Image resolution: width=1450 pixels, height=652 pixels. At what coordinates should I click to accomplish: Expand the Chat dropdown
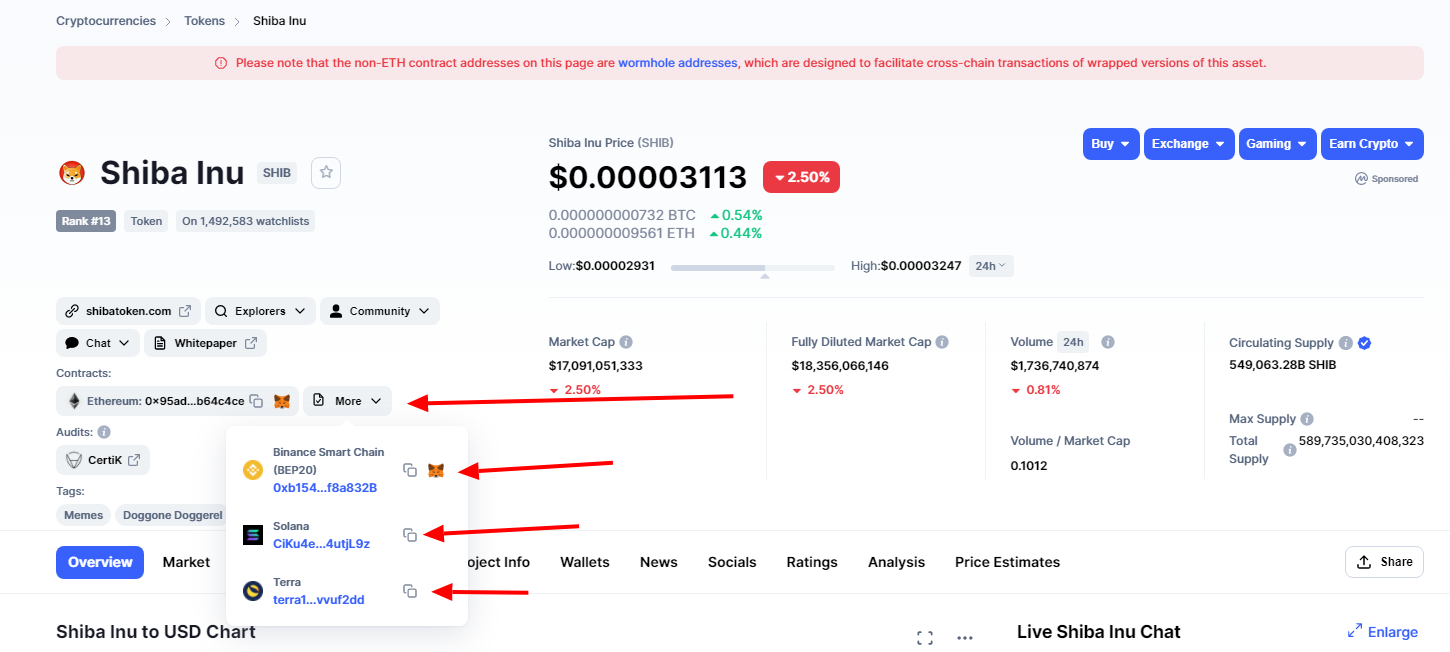coord(98,343)
